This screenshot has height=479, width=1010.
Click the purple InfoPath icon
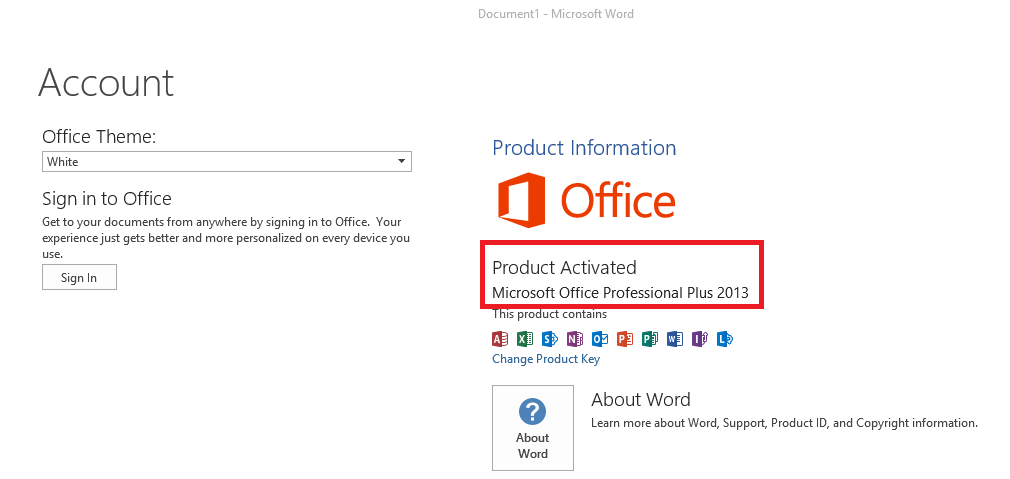(x=700, y=339)
